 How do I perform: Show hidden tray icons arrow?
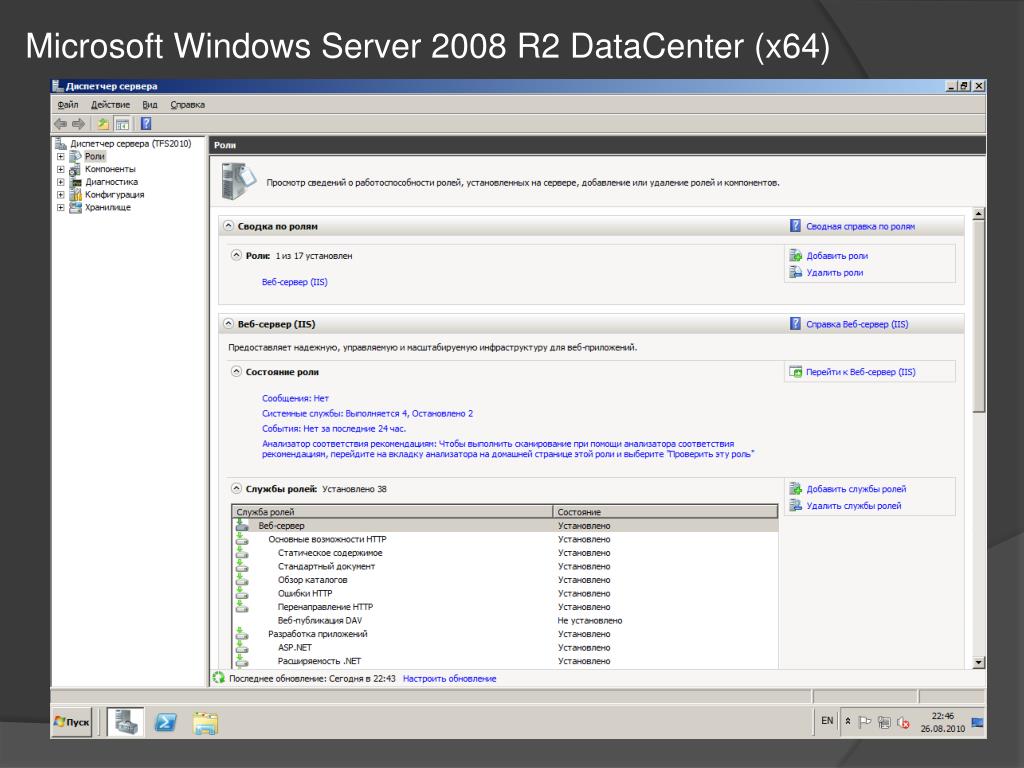pos(848,721)
